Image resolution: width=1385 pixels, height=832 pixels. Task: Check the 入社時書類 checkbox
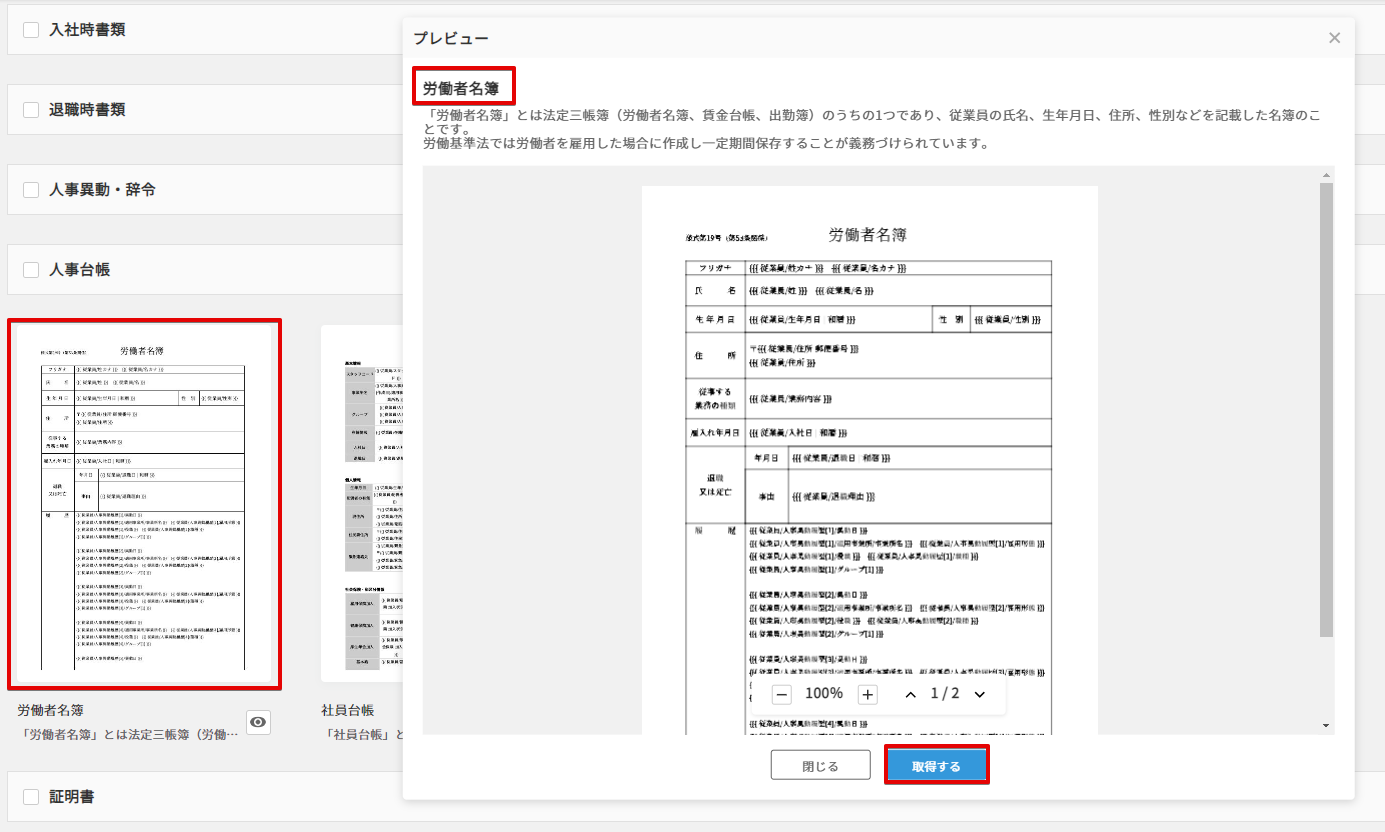pos(31,30)
